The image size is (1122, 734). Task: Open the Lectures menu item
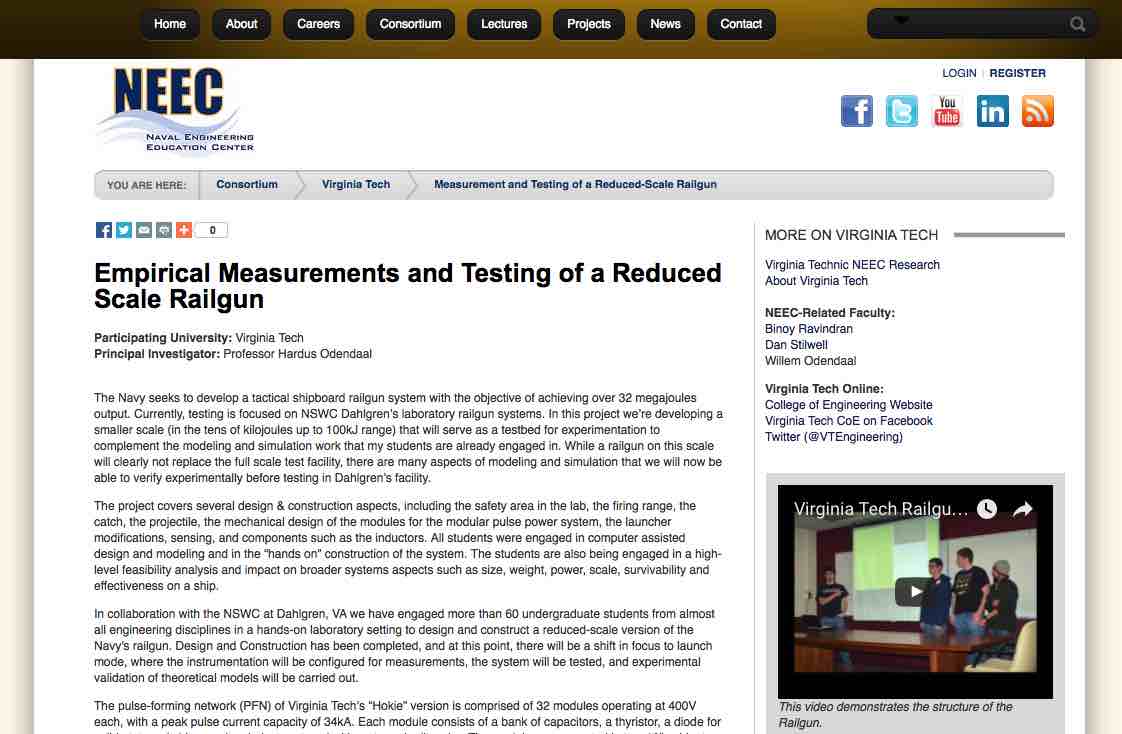(x=504, y=24)
